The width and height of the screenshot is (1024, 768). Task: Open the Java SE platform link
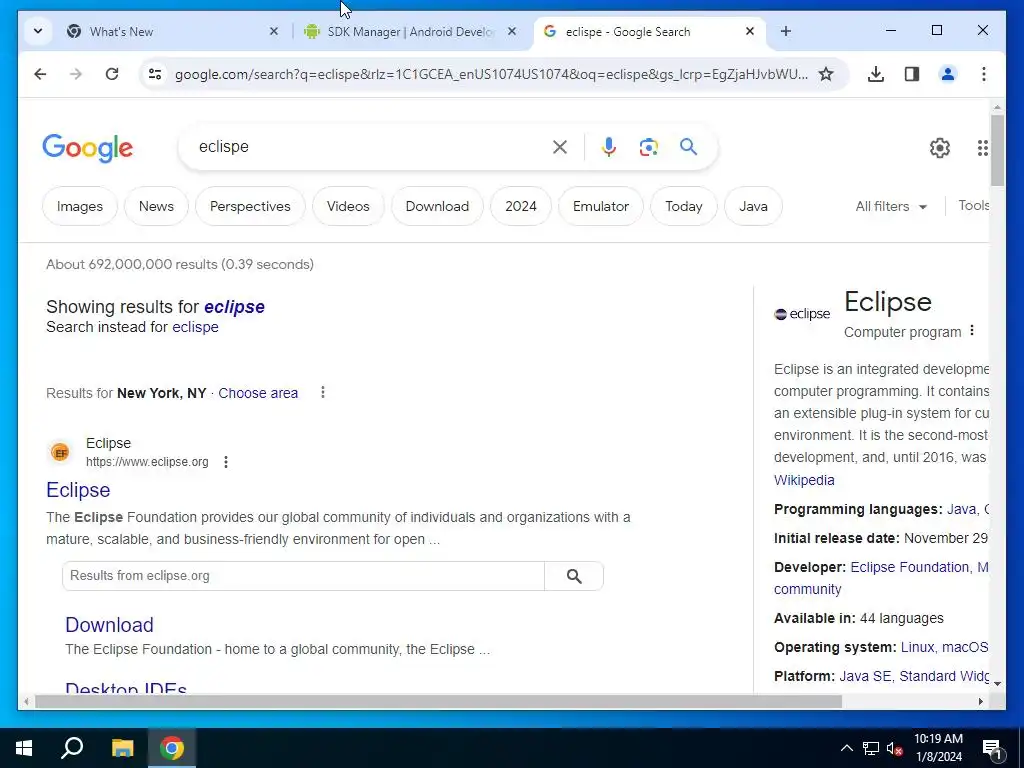(865, 676)
